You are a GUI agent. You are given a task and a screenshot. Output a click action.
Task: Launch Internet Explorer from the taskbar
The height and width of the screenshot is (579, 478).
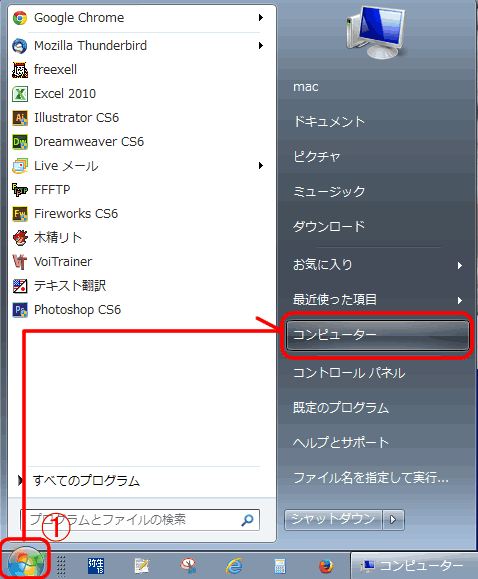[234, 566]
